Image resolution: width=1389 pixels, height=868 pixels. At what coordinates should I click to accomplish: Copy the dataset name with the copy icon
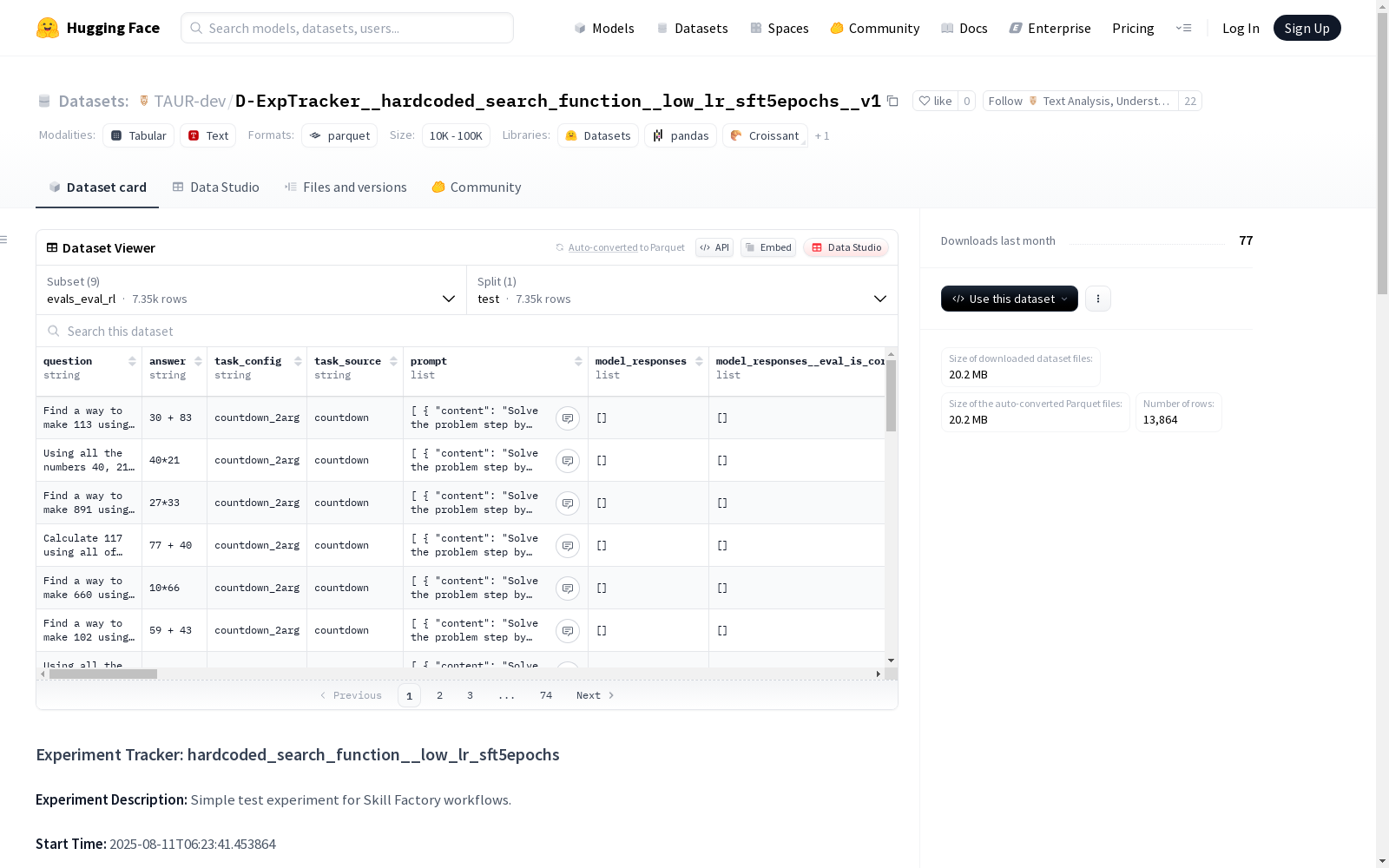892,101
